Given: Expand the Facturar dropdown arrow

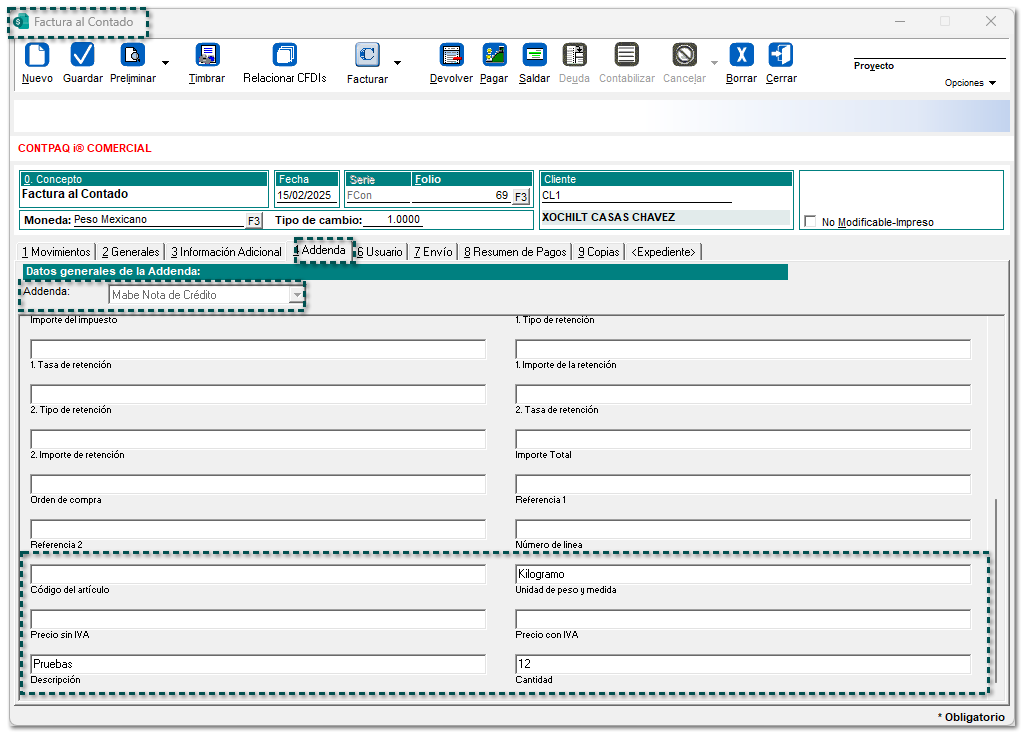Looking at the screenshot, I should (397, 63).
